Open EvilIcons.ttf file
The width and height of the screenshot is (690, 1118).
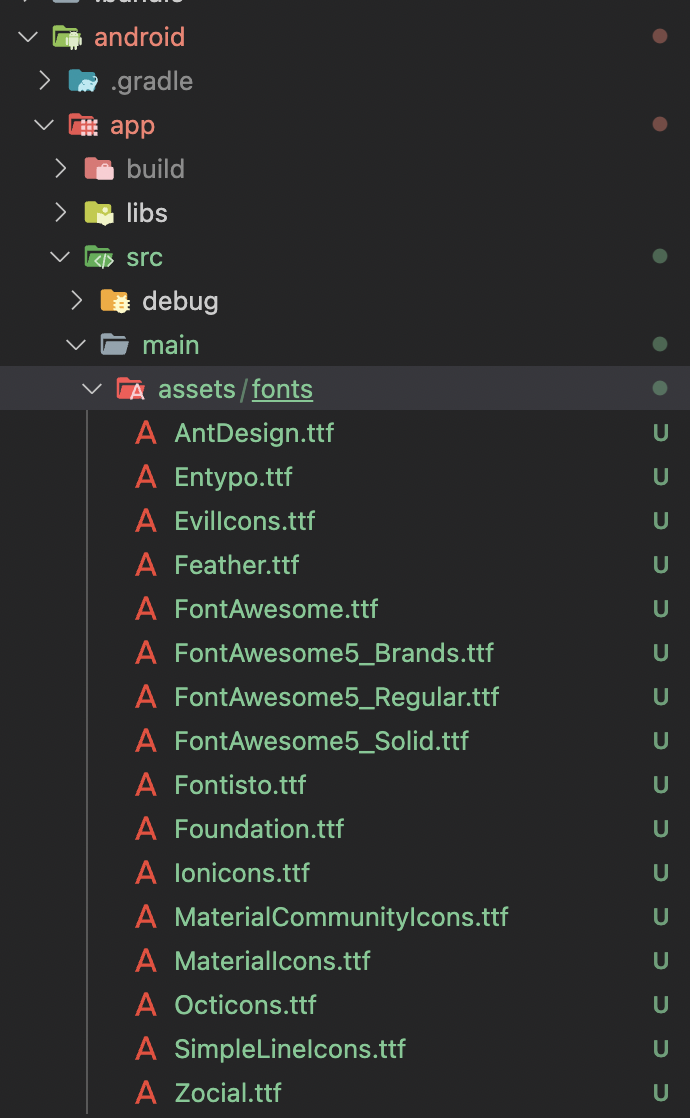point(244,521)
